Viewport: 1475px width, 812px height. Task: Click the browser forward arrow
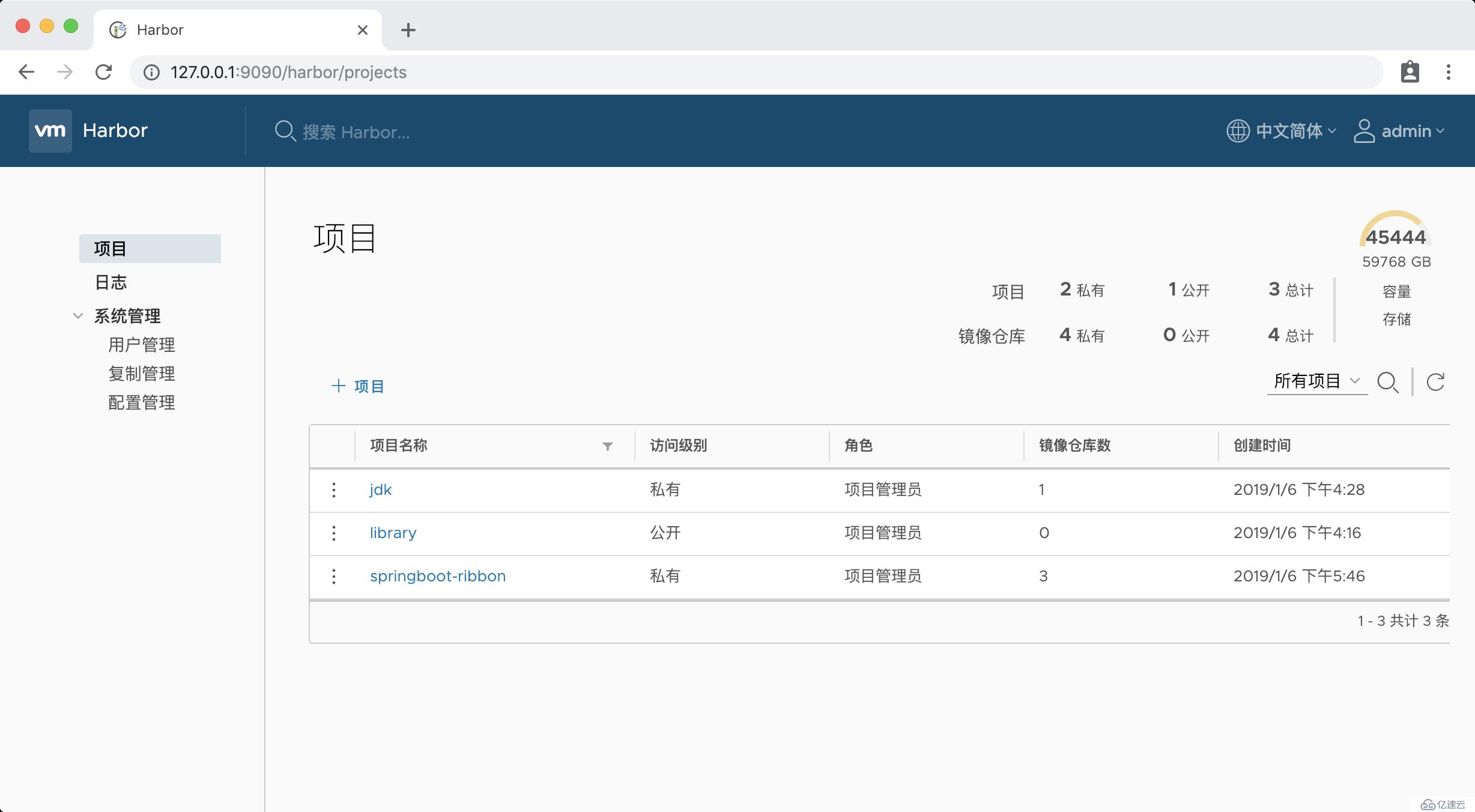tap(65, 72)
